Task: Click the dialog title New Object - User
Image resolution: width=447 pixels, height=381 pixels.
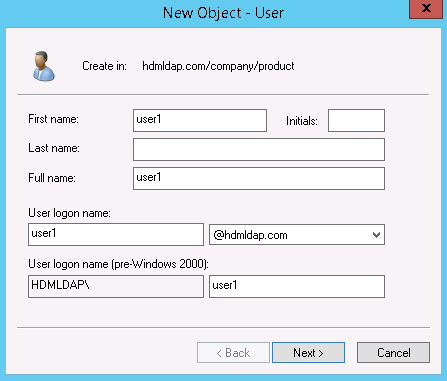Action: pyautogui.click(x=223, y=13)
